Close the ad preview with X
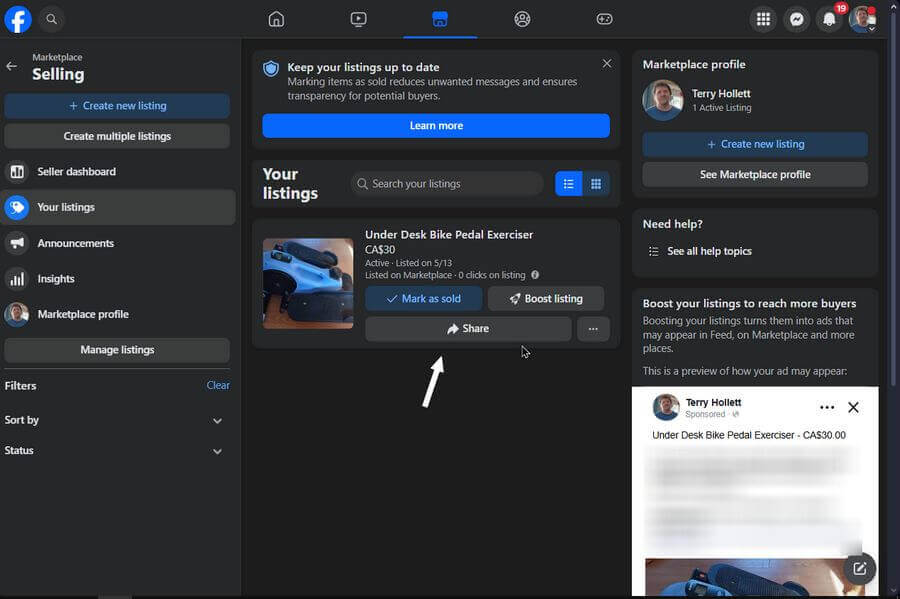900x599 pixels. click(x=854, y=407)
